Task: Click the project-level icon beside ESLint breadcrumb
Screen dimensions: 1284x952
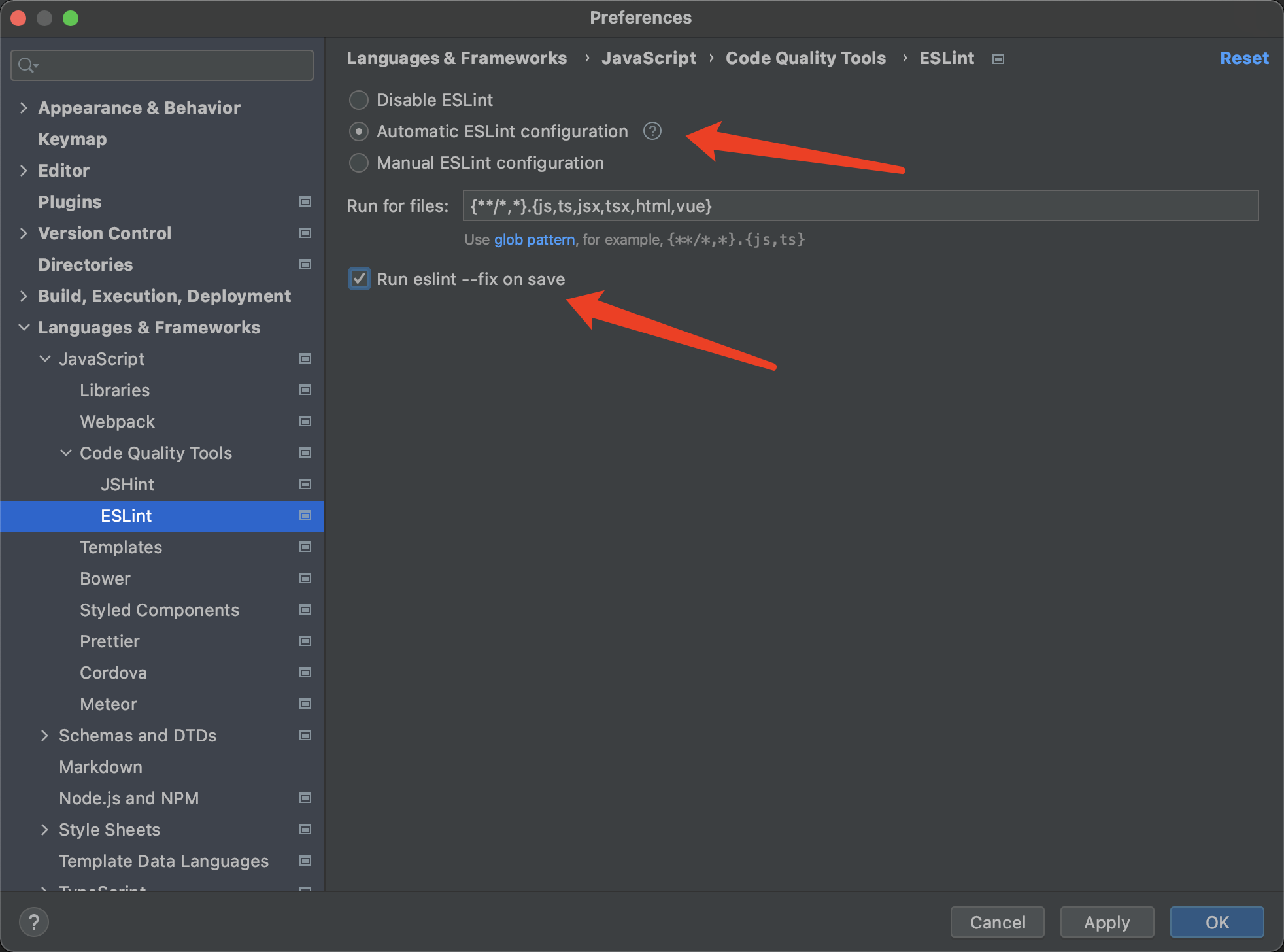Action: (998, 59)
